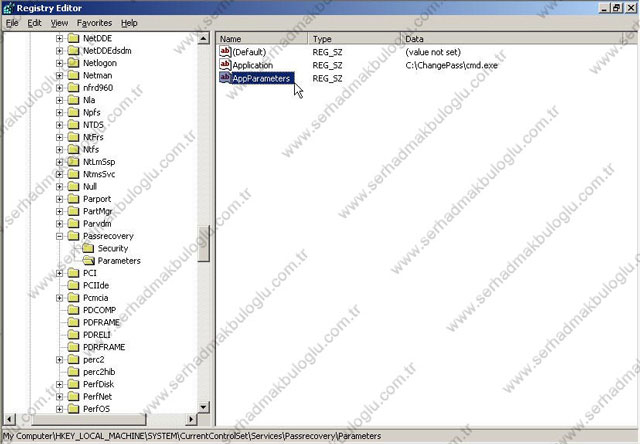This screenshot has width=640, height=444.
Task: Open the Help menu
Action: click(129, 23)
